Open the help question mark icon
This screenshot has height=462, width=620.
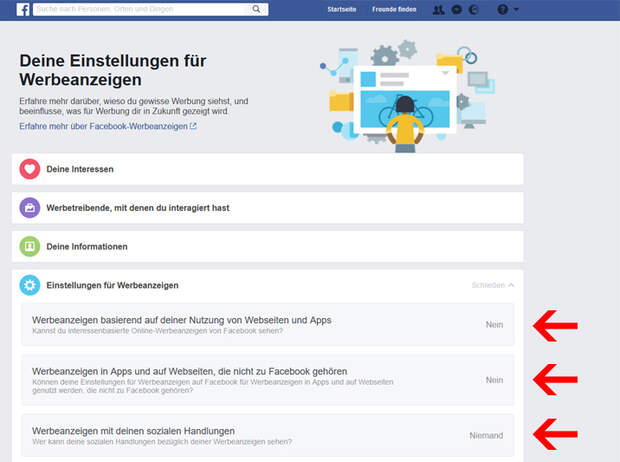click(503, 9)
